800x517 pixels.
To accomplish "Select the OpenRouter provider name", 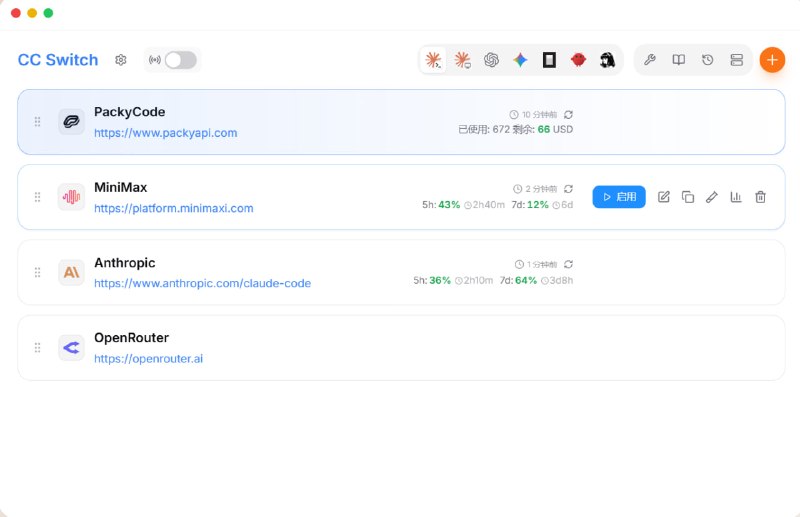I will 131,338.
